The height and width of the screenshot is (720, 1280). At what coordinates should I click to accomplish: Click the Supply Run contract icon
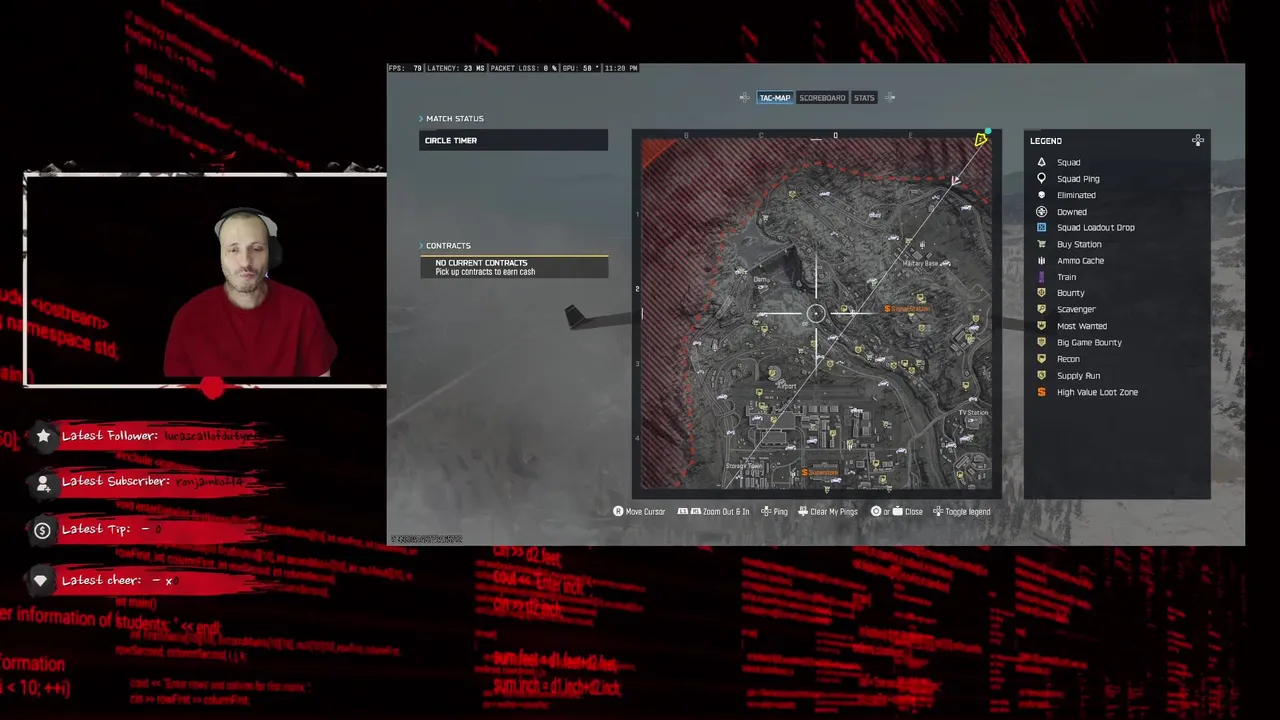coord(1041,375)
